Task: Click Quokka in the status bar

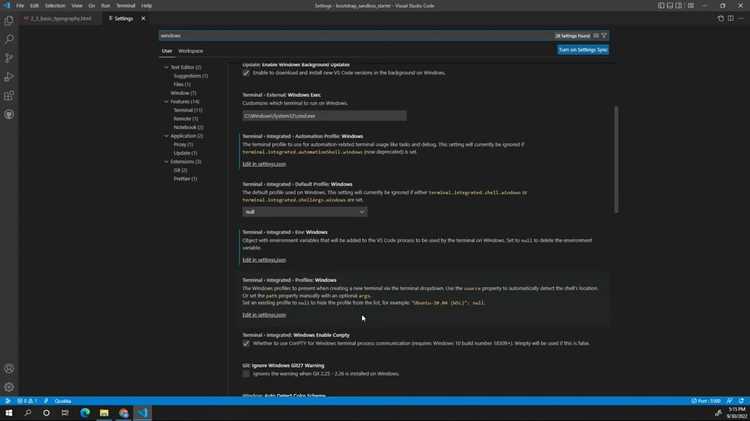Action: [63, 401]
